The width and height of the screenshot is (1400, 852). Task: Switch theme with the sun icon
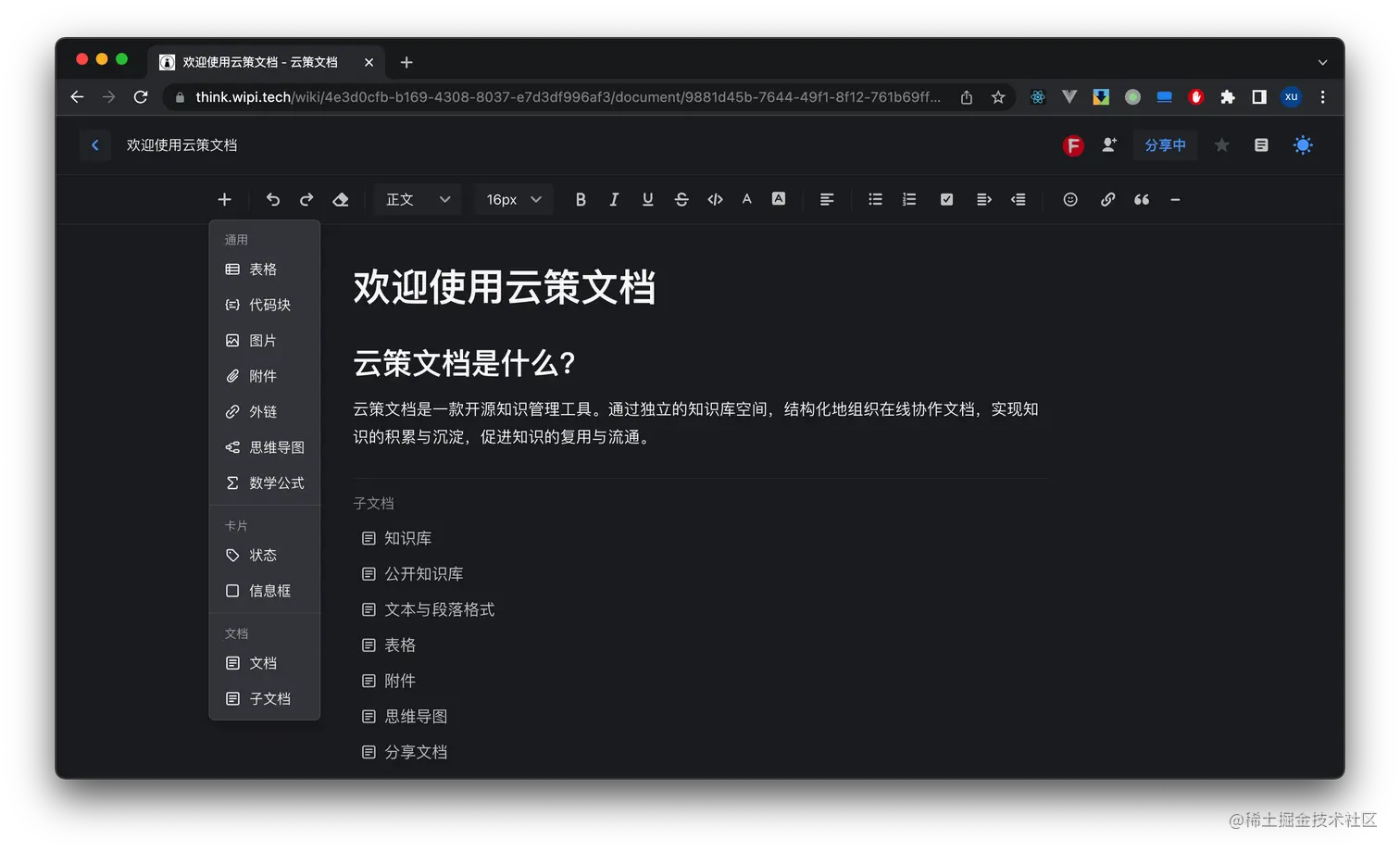point(1303,144)
